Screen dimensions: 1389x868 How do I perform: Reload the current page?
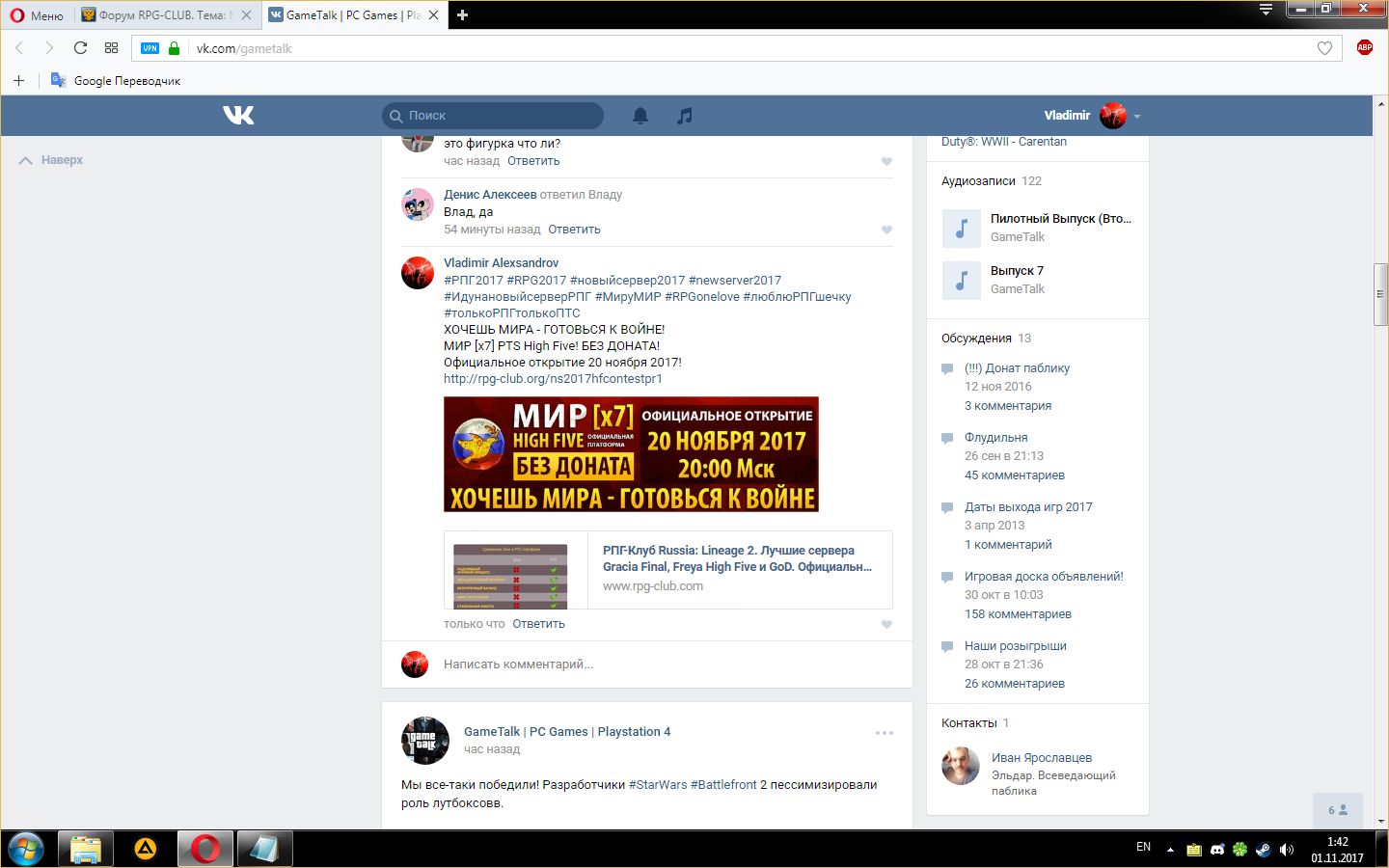[x=80, y=48]
